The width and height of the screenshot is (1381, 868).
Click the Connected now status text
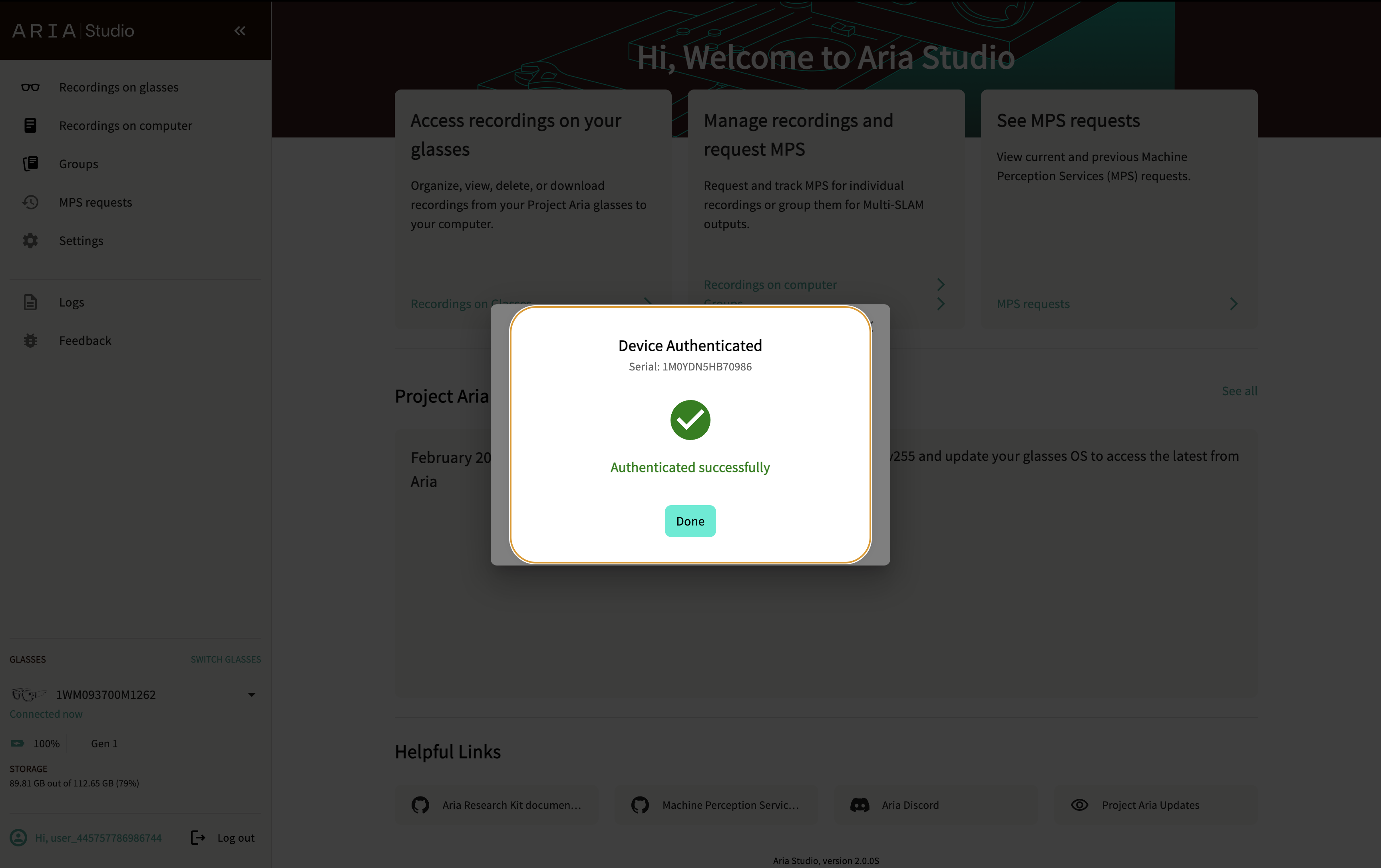tap(46, 714)
